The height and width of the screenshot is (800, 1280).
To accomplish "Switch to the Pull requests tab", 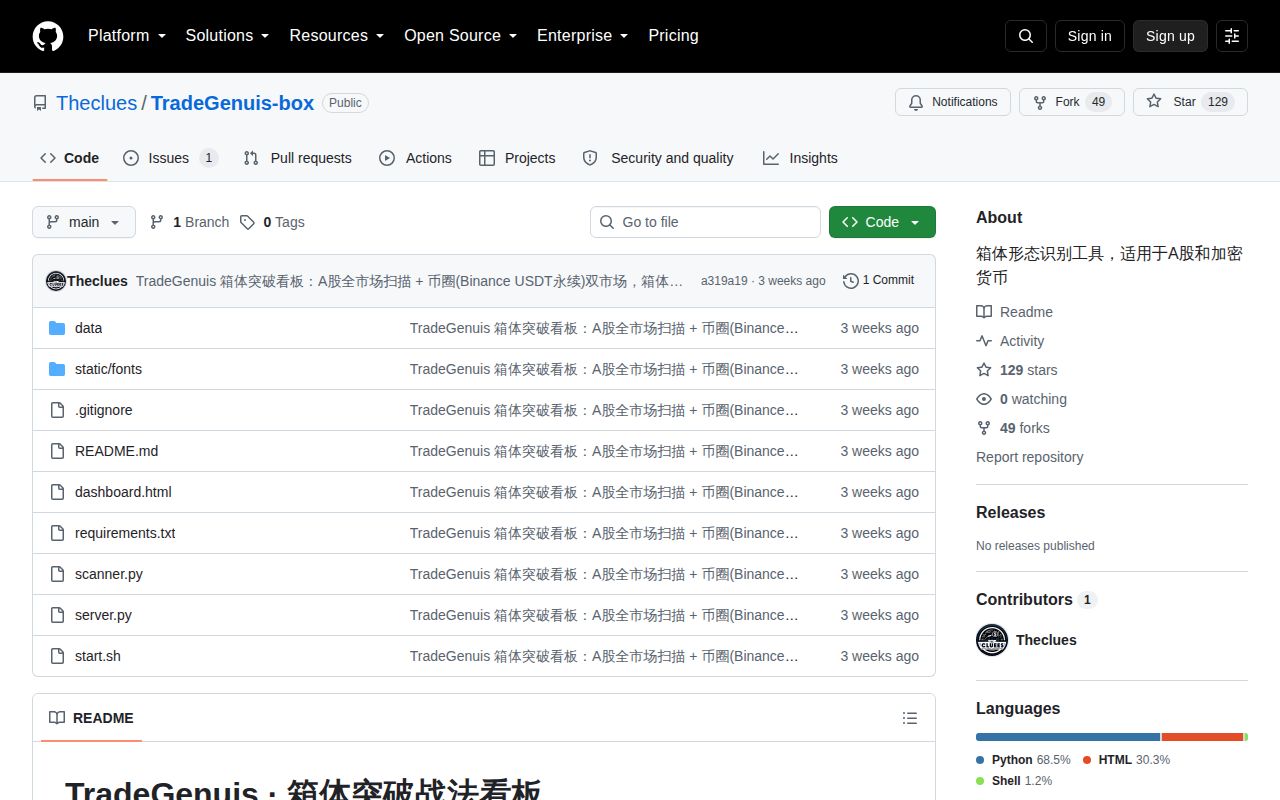I will (297, 158).
